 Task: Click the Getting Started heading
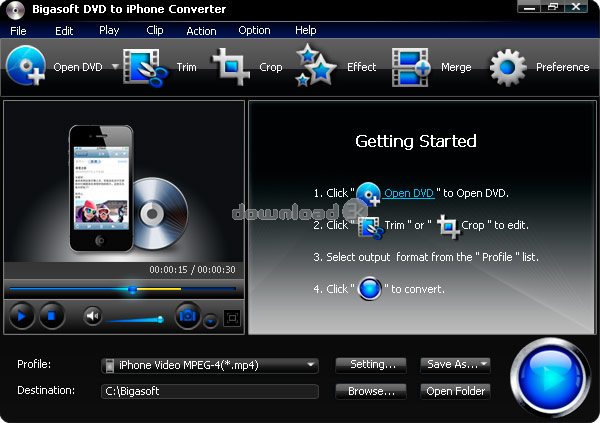point(416,141)
